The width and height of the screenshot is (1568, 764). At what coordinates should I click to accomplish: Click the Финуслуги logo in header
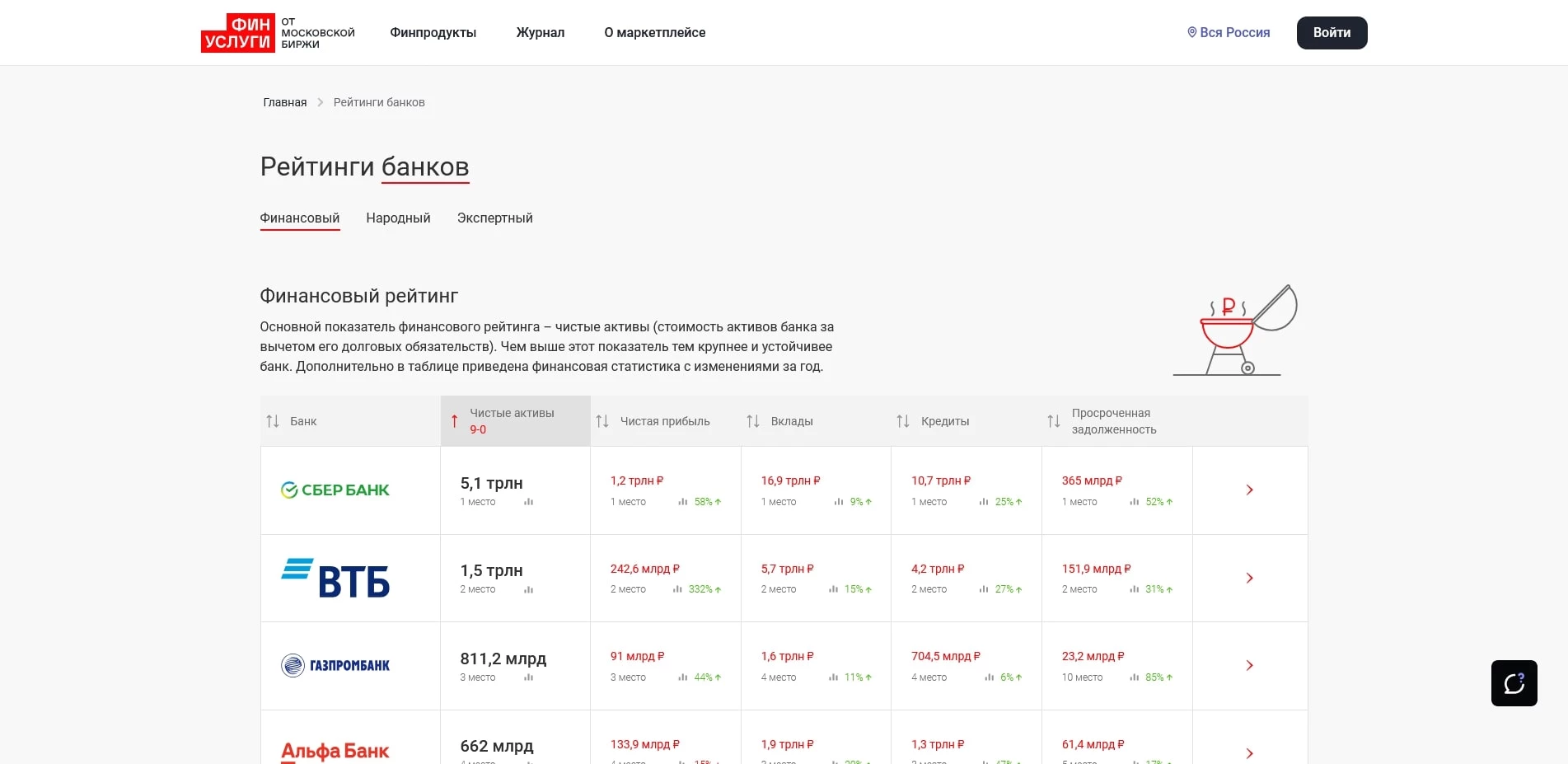pyautogui.click(x=237, y=33)
